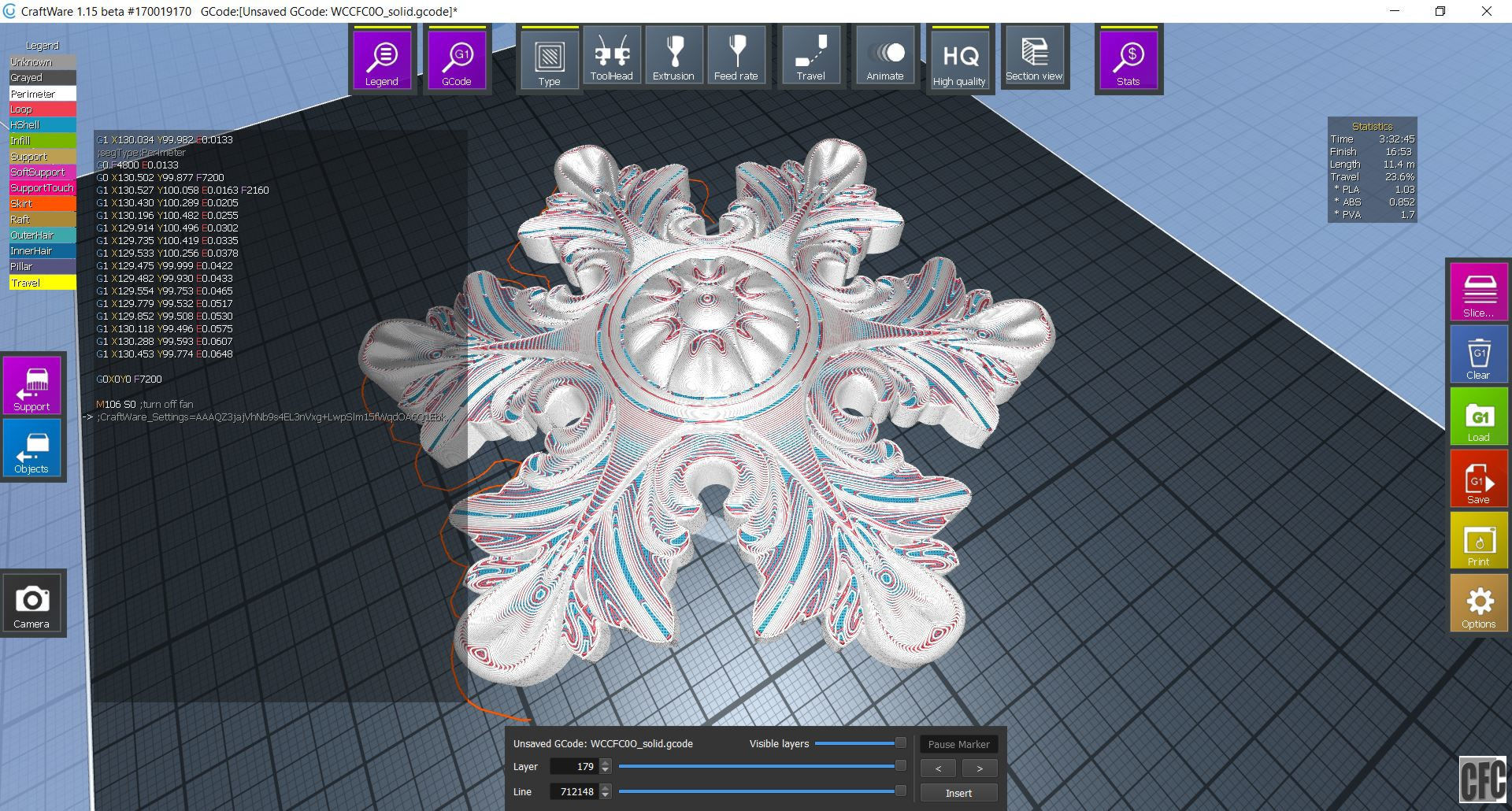1512x811 pixels.
Task: Click the Layer number field
Action: click(x=574, y=766)
